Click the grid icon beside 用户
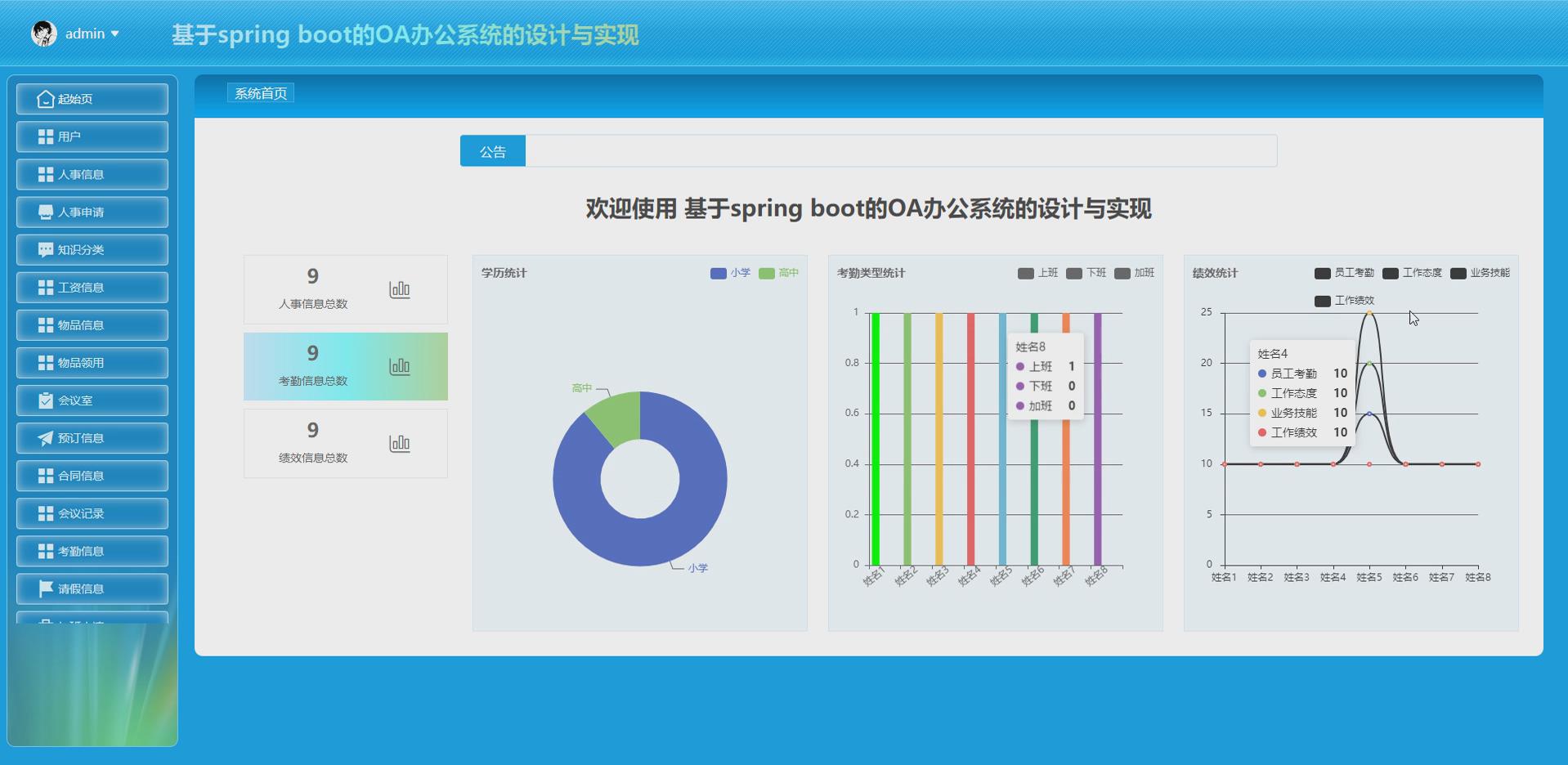The height and width of the screenshot is (765, 1568). [x=46, y=136]
